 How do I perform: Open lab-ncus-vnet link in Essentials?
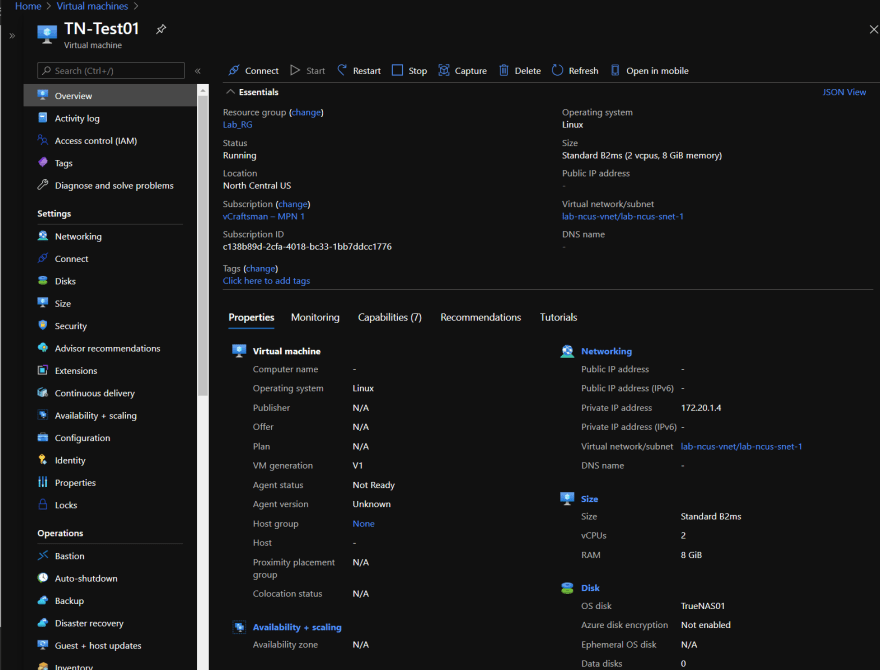click(x=623, y=217)
